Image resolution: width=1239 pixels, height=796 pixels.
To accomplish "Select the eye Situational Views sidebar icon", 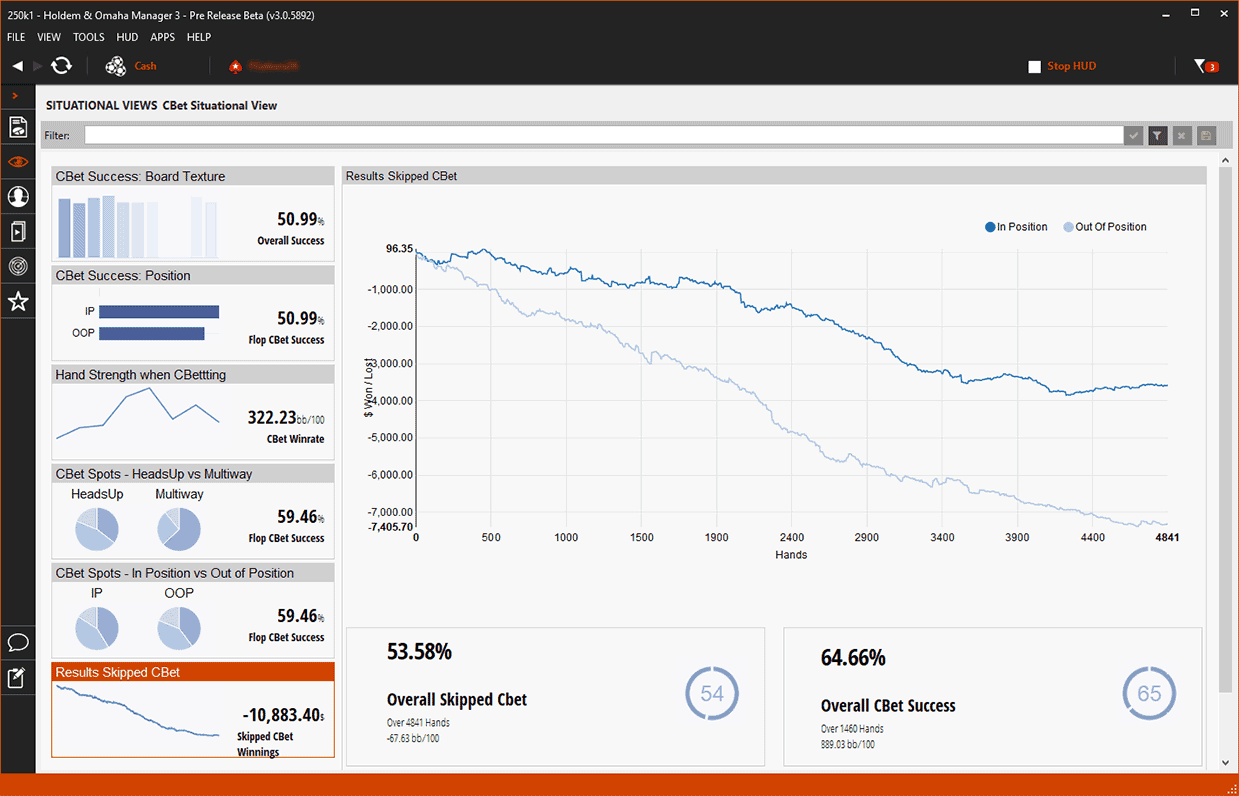I will (17, 162).
